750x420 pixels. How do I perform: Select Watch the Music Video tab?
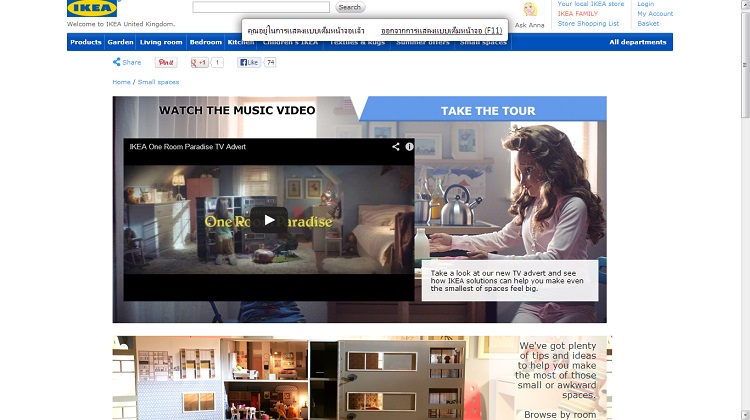237,111
